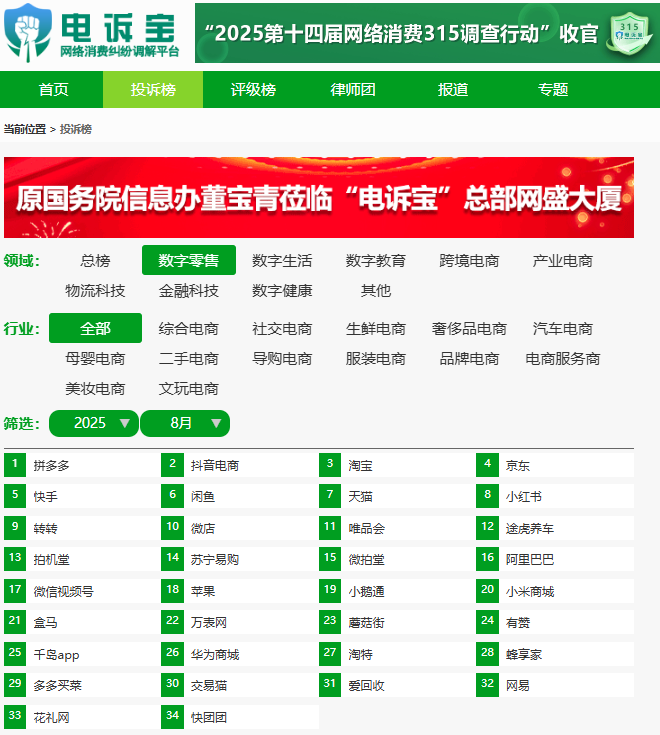Pick the 产业电商 domain filter

tap(562, 260)
